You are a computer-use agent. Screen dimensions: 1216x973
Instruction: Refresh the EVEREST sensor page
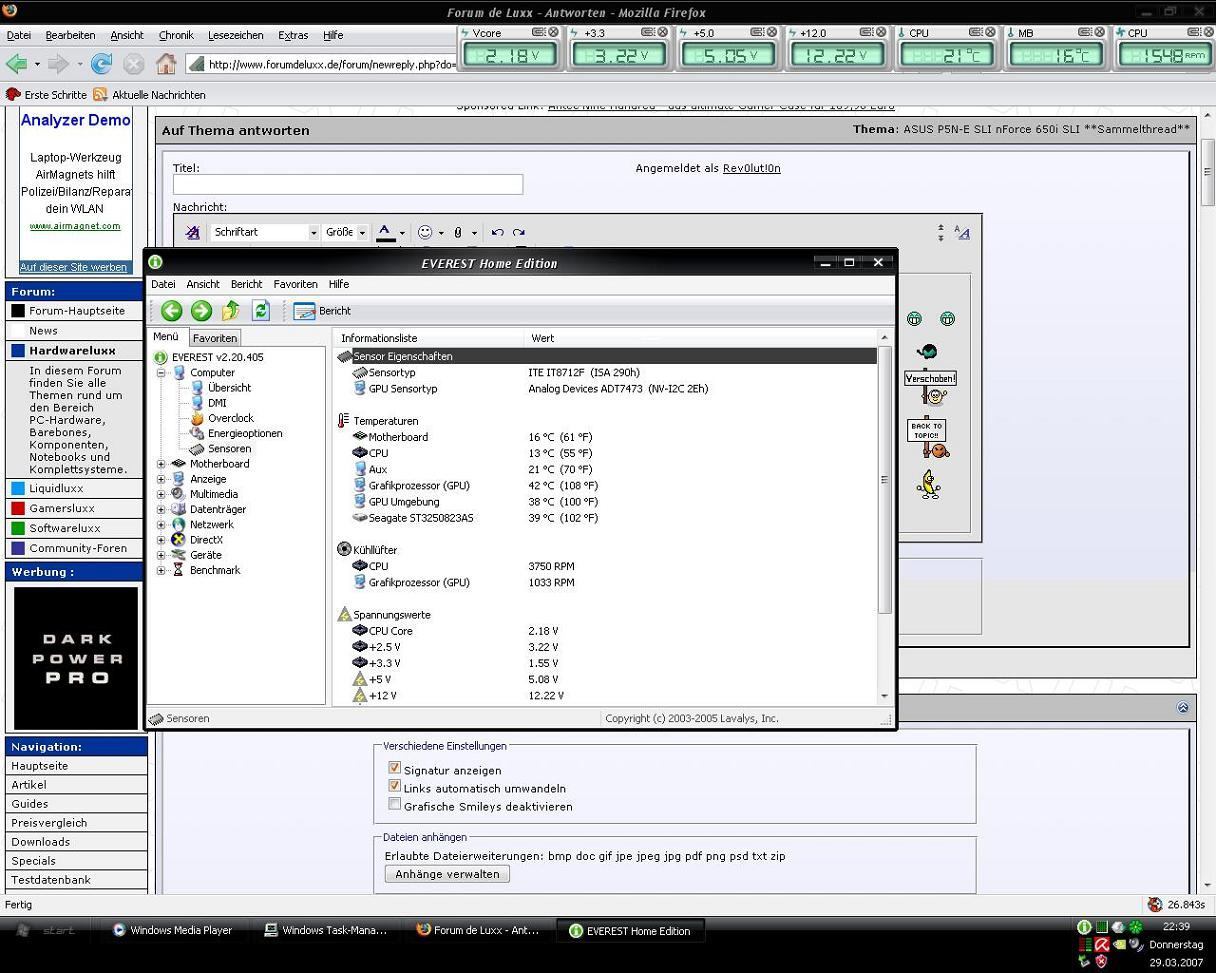click(x=261, y=310)
